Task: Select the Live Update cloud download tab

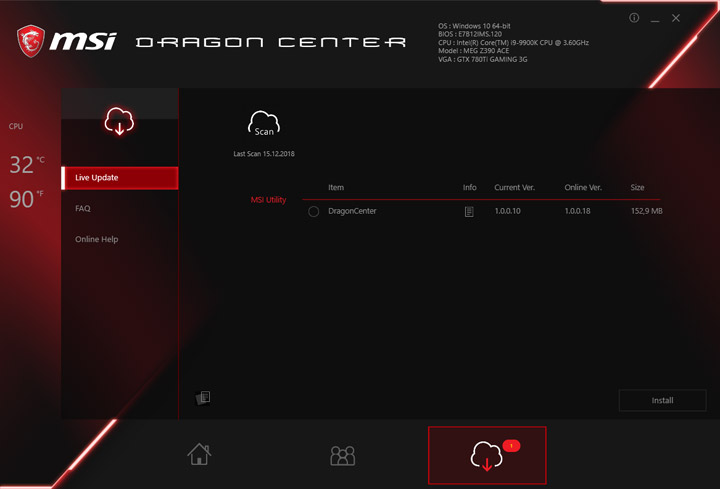Action: coord(487,455)
